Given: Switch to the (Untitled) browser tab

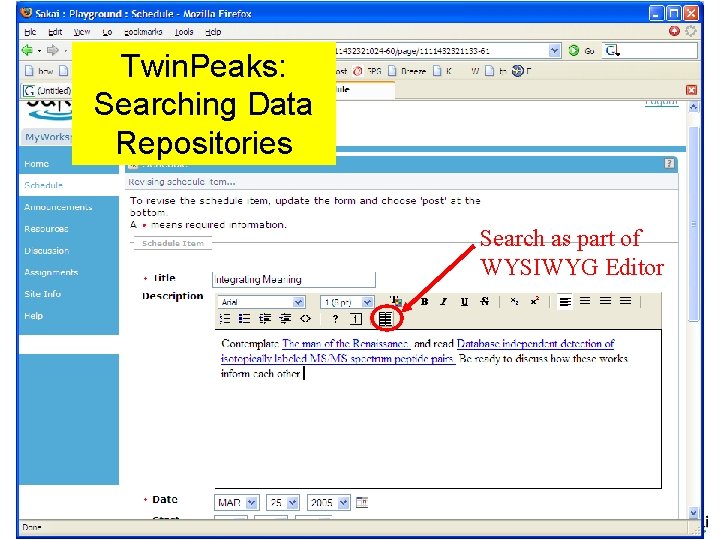Looking at the screenshot, I should tap(47, 90).
